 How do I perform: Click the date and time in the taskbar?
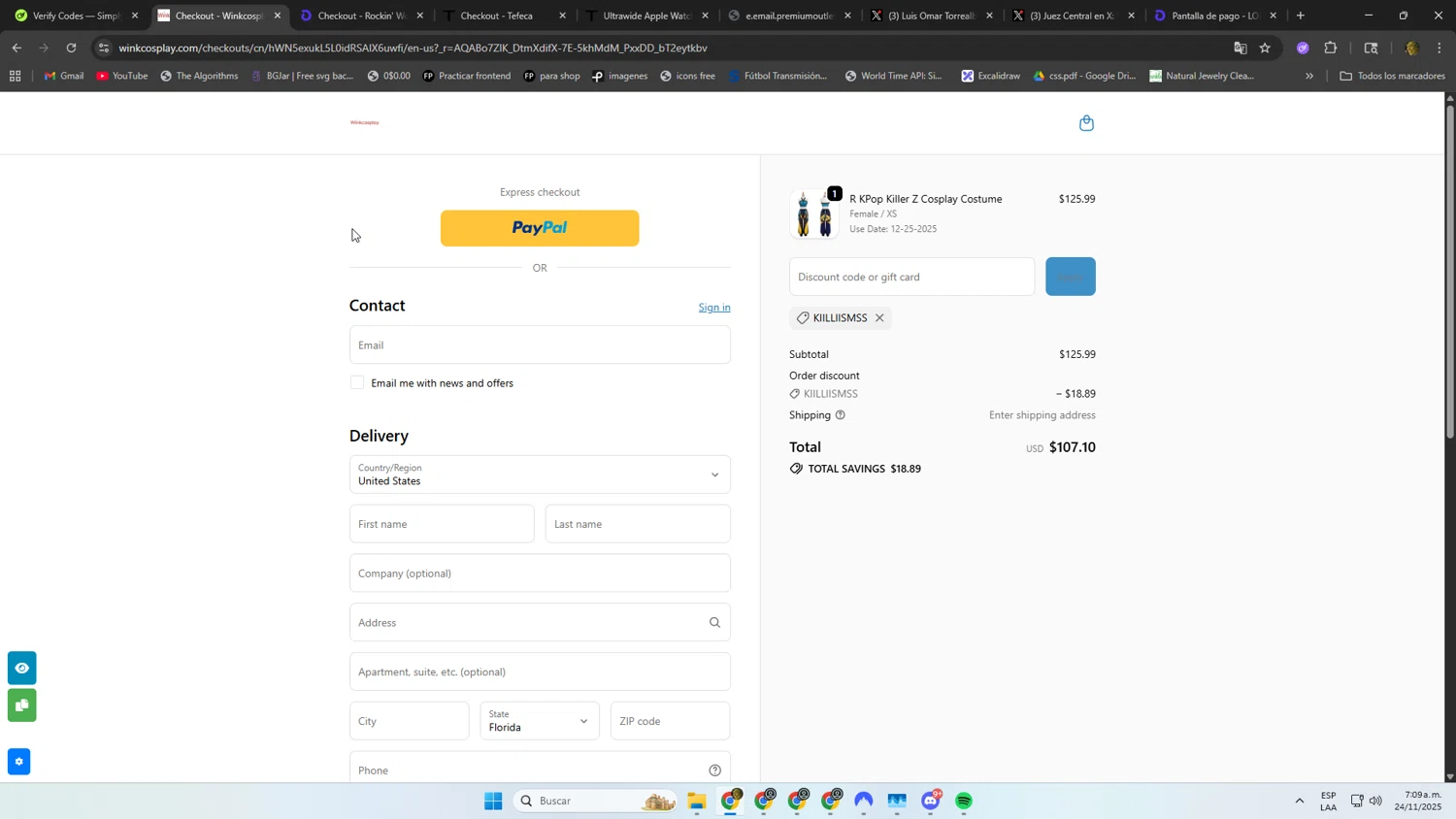point(1417,801)
